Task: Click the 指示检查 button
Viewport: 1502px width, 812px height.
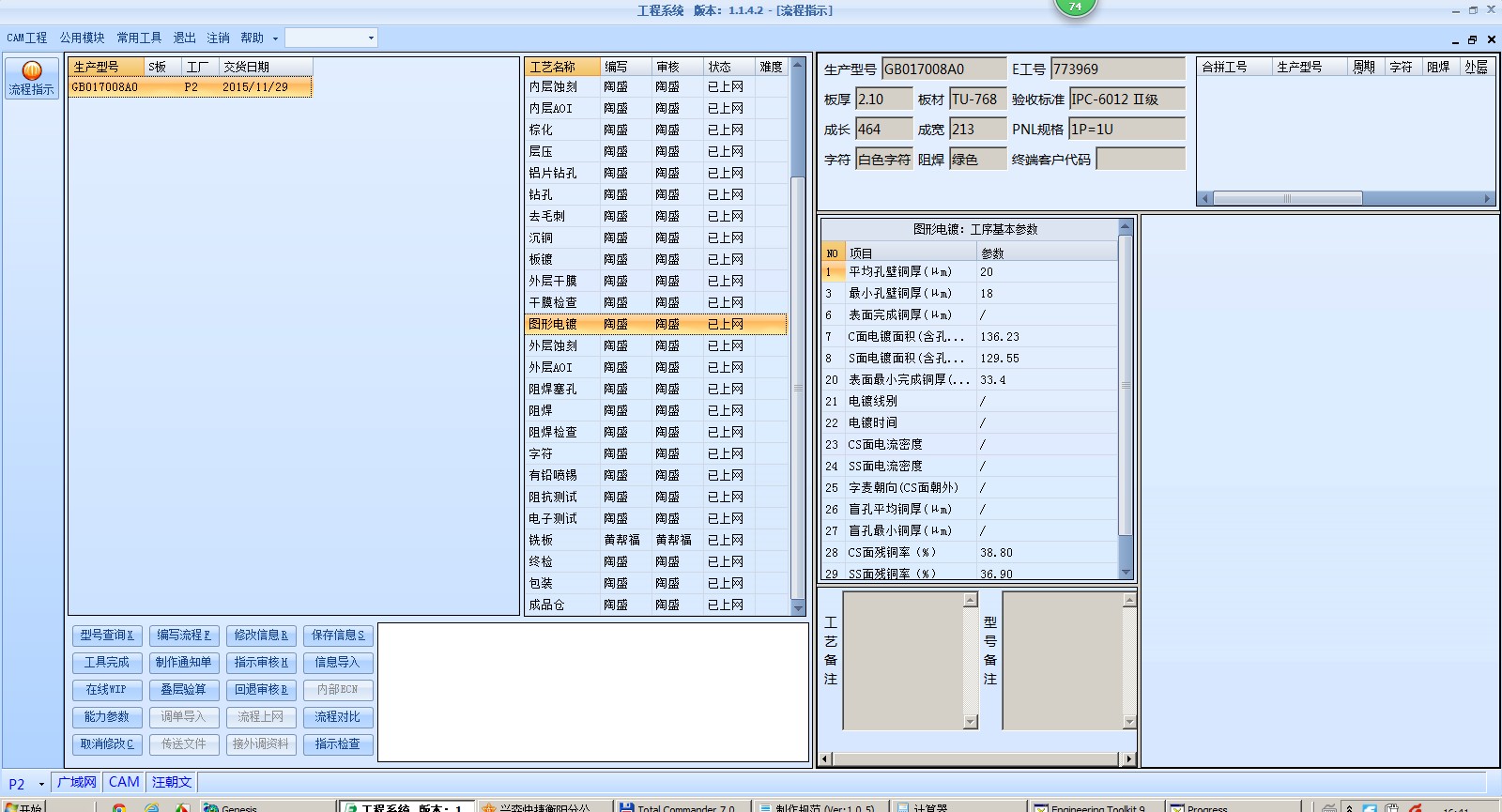Action: pos(338,744)
